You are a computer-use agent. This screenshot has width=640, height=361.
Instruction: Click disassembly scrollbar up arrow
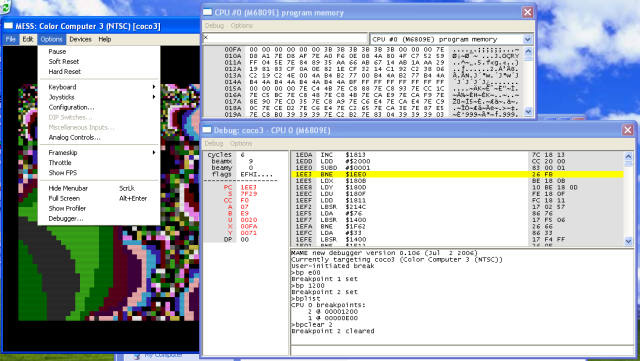(628, 156)
